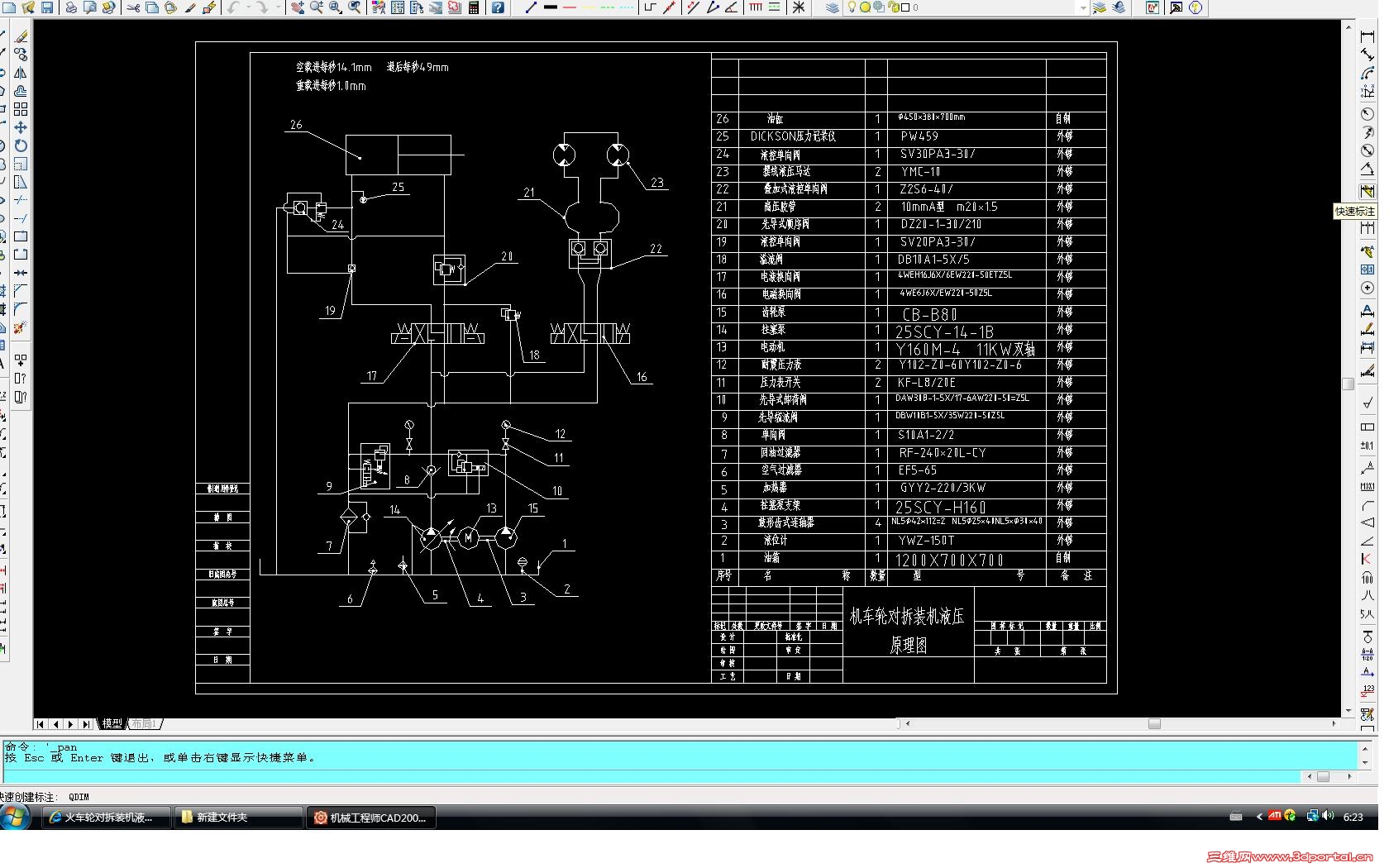The height and width of the screenshot is (868, 1389).
Task: Select the Pan hand tool
Action: coord(298,7)
